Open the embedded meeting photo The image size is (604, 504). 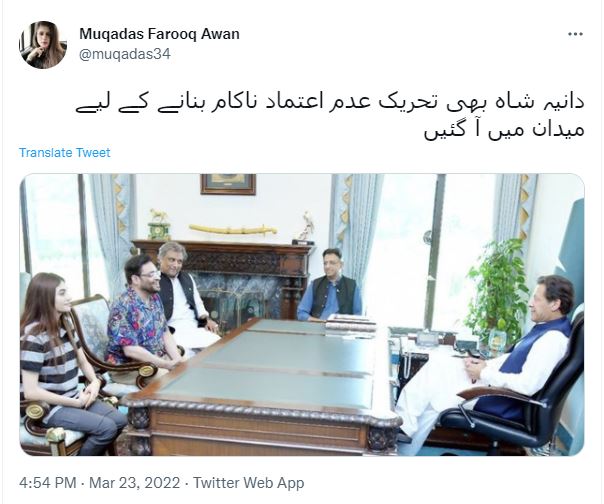302,314
